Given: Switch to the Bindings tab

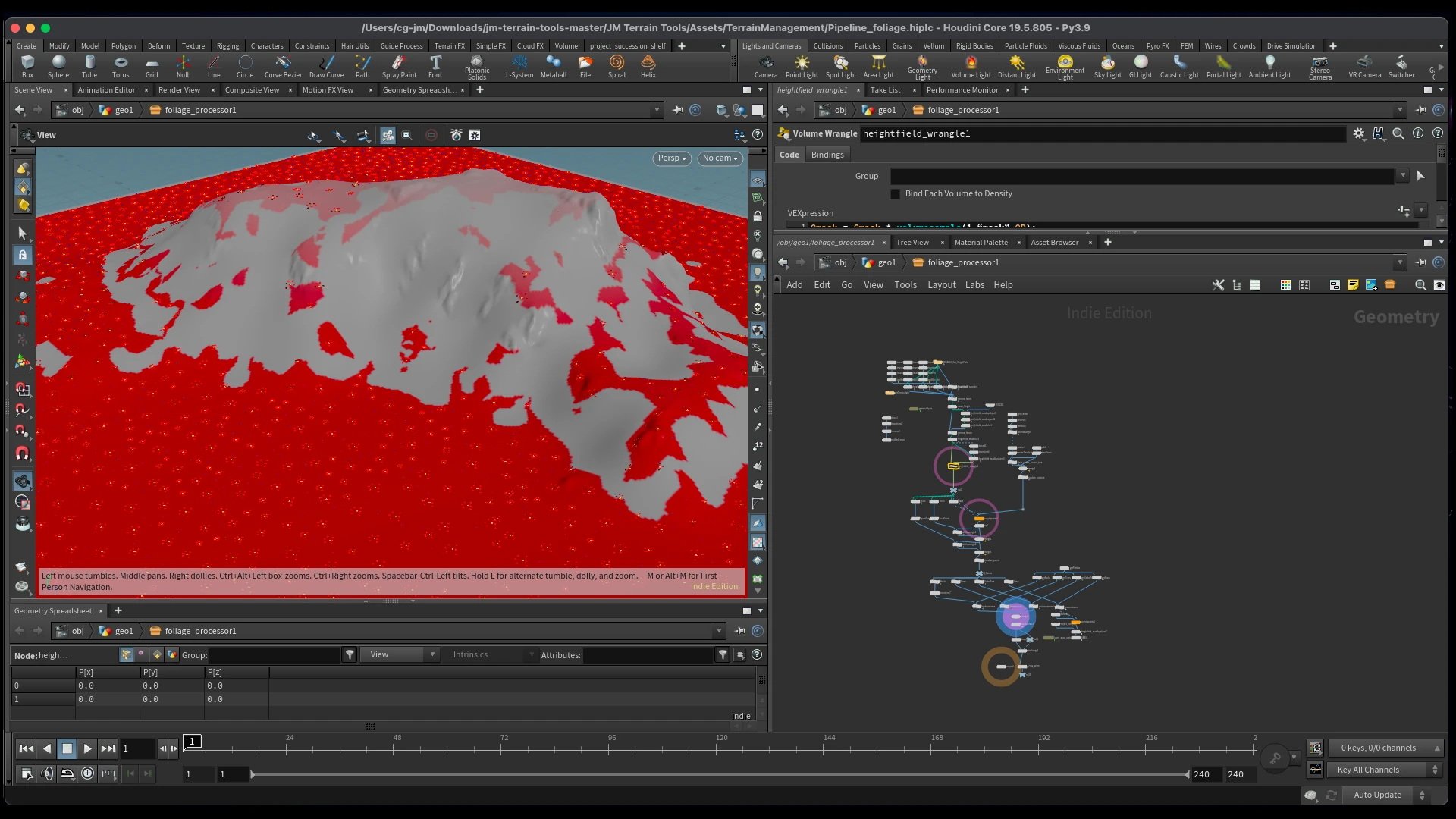Looking at the screenshot, I should (827, 155).
